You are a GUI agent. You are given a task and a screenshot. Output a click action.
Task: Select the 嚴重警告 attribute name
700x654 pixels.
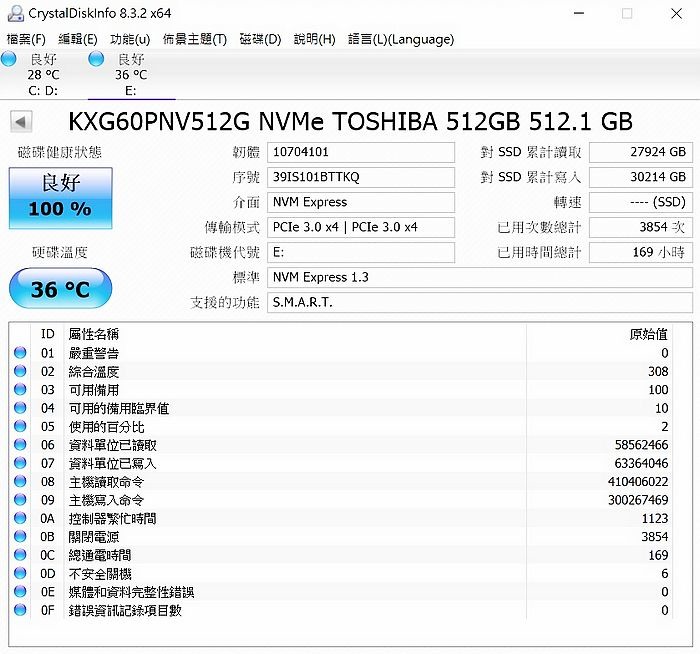pos(94,353)
